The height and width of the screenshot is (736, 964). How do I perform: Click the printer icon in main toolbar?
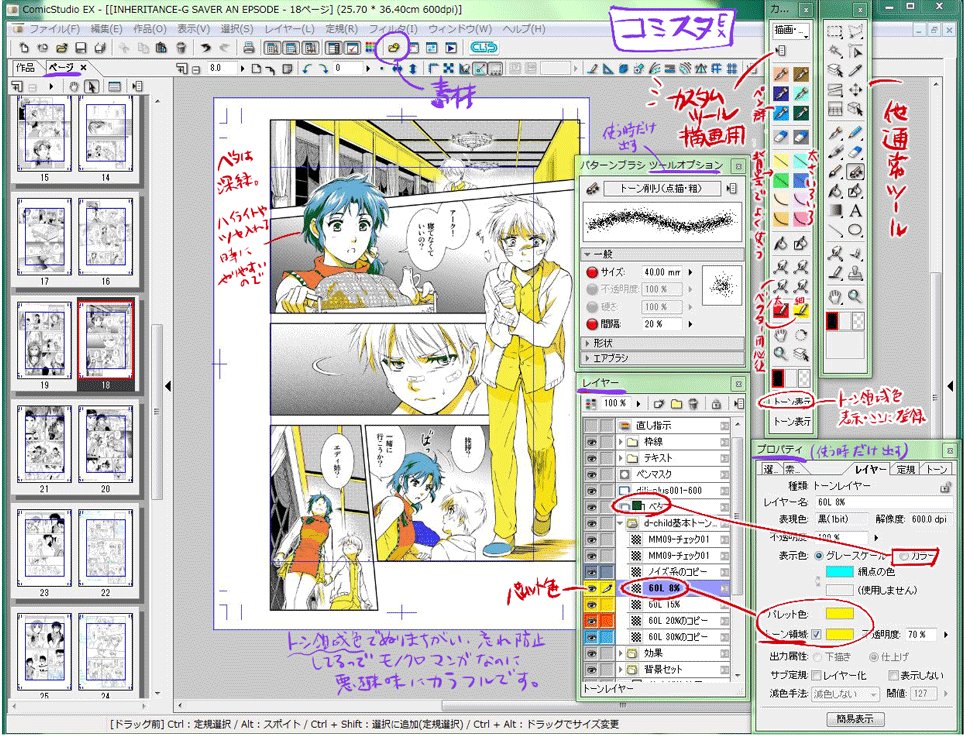point(248,47)
